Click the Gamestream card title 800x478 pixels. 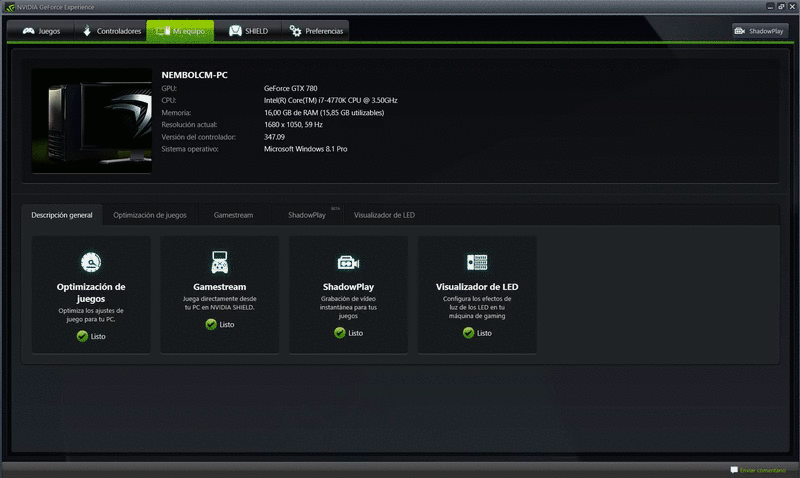click(x=219, y=287)
